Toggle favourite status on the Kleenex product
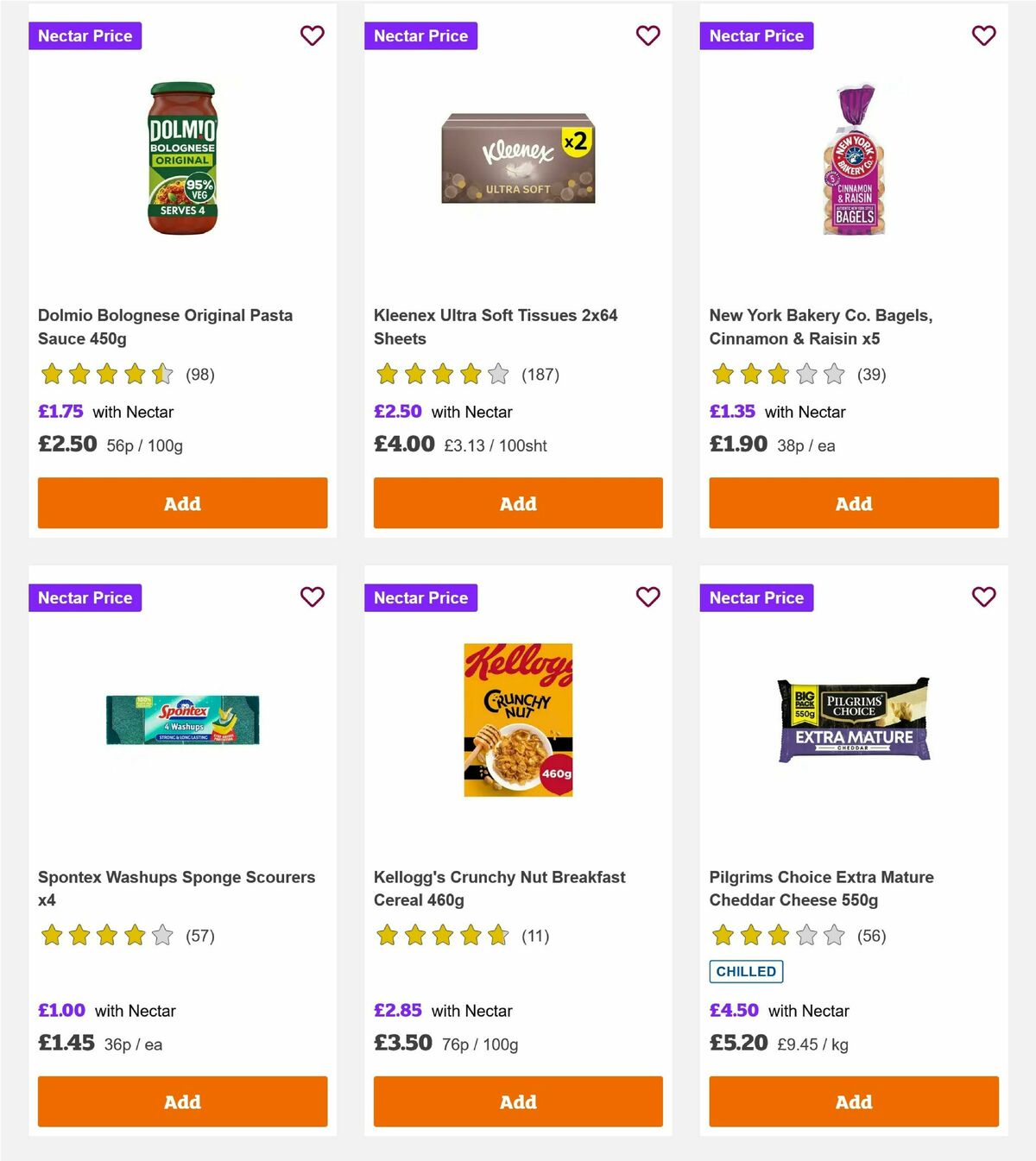The image size is (1036, 1161). (x=647, y=35)
